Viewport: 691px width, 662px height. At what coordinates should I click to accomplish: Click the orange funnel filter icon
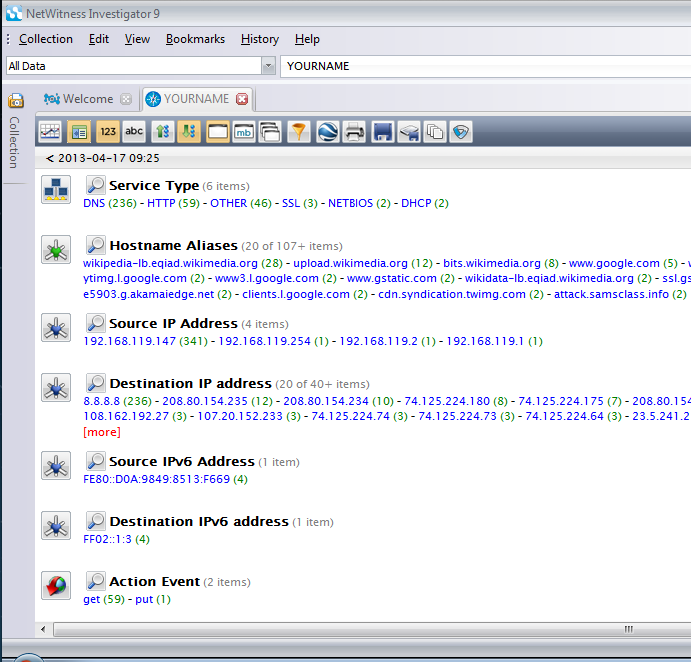point(298,131)
